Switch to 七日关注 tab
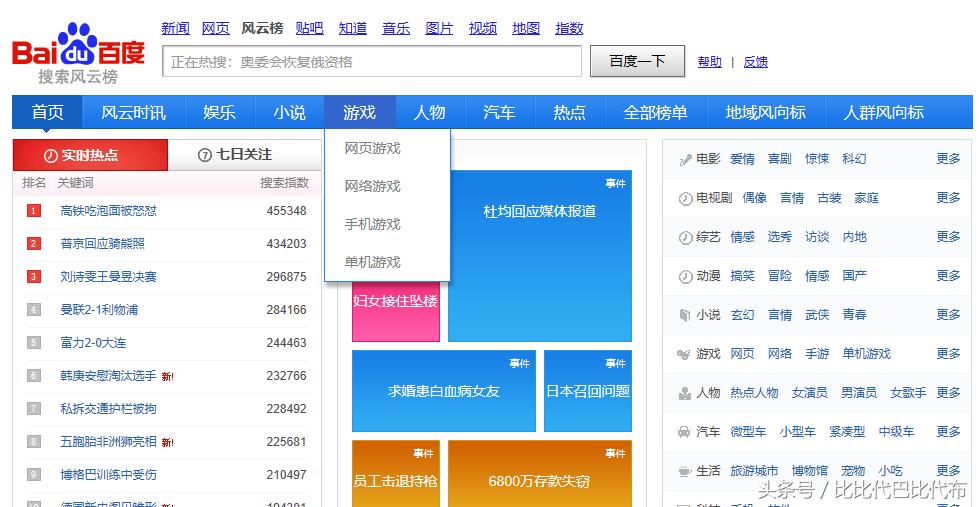 [245, 155]
